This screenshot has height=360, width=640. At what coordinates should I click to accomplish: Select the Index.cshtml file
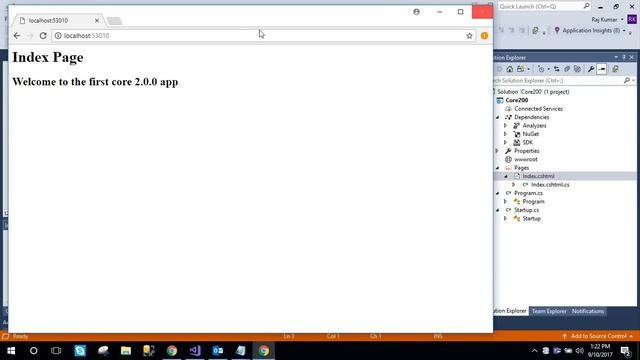(538, 176)
